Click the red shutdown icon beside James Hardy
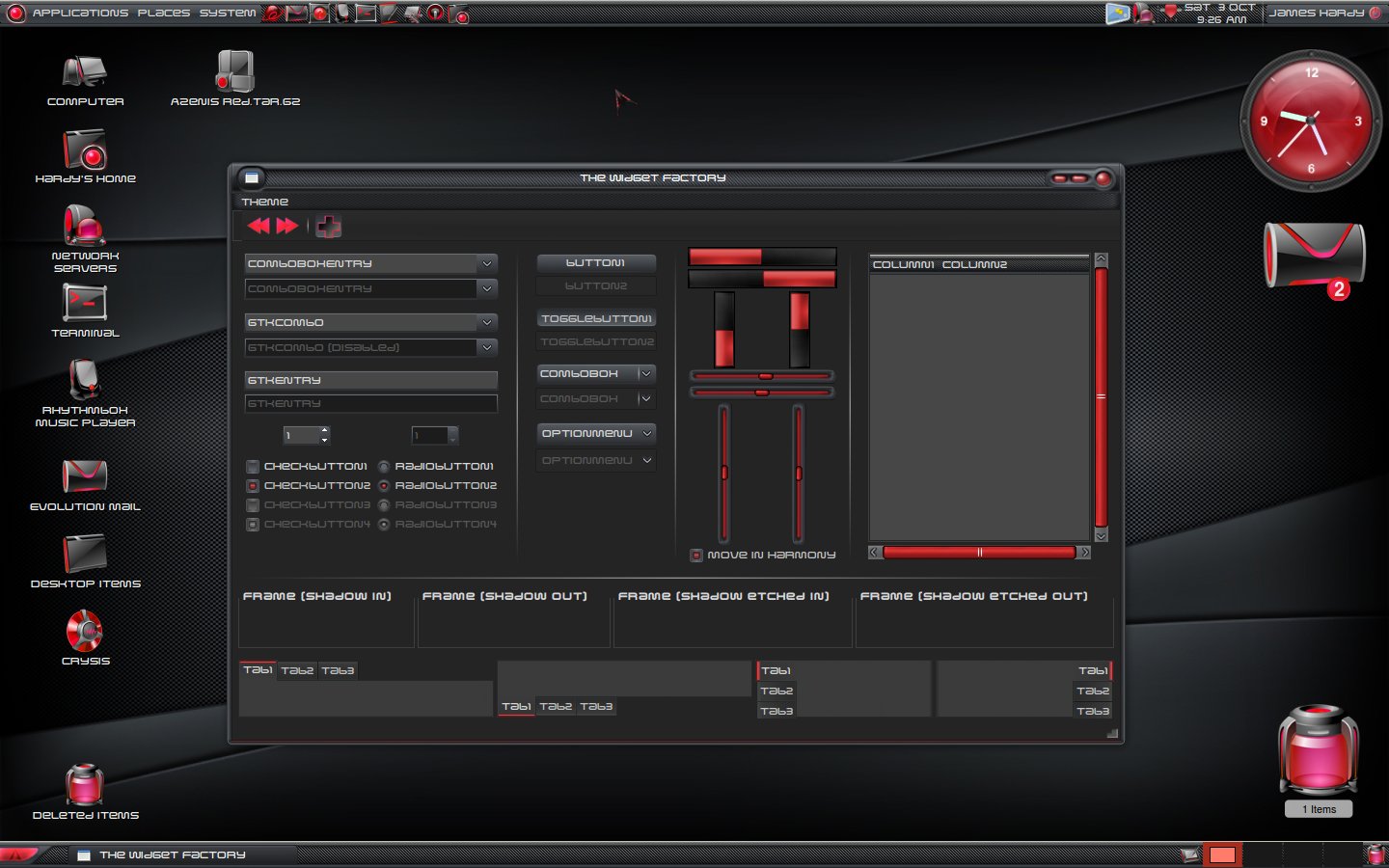The image size is (1389, 868). click(x=1375, y=13)
